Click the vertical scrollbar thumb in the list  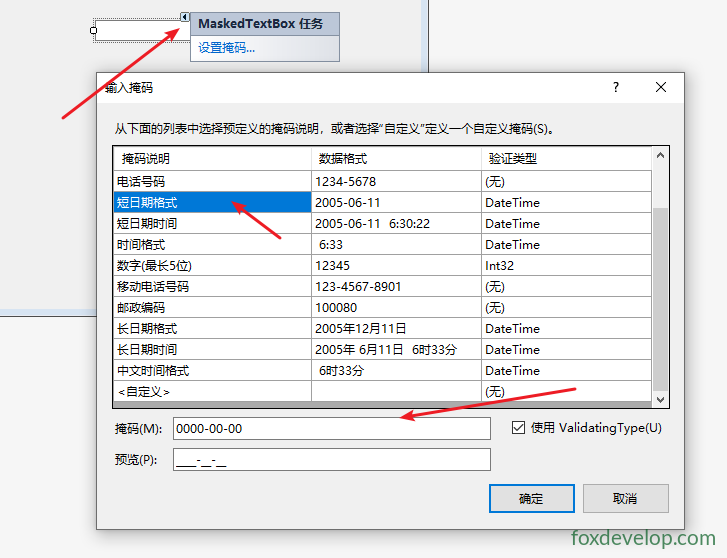click(660, 299)
